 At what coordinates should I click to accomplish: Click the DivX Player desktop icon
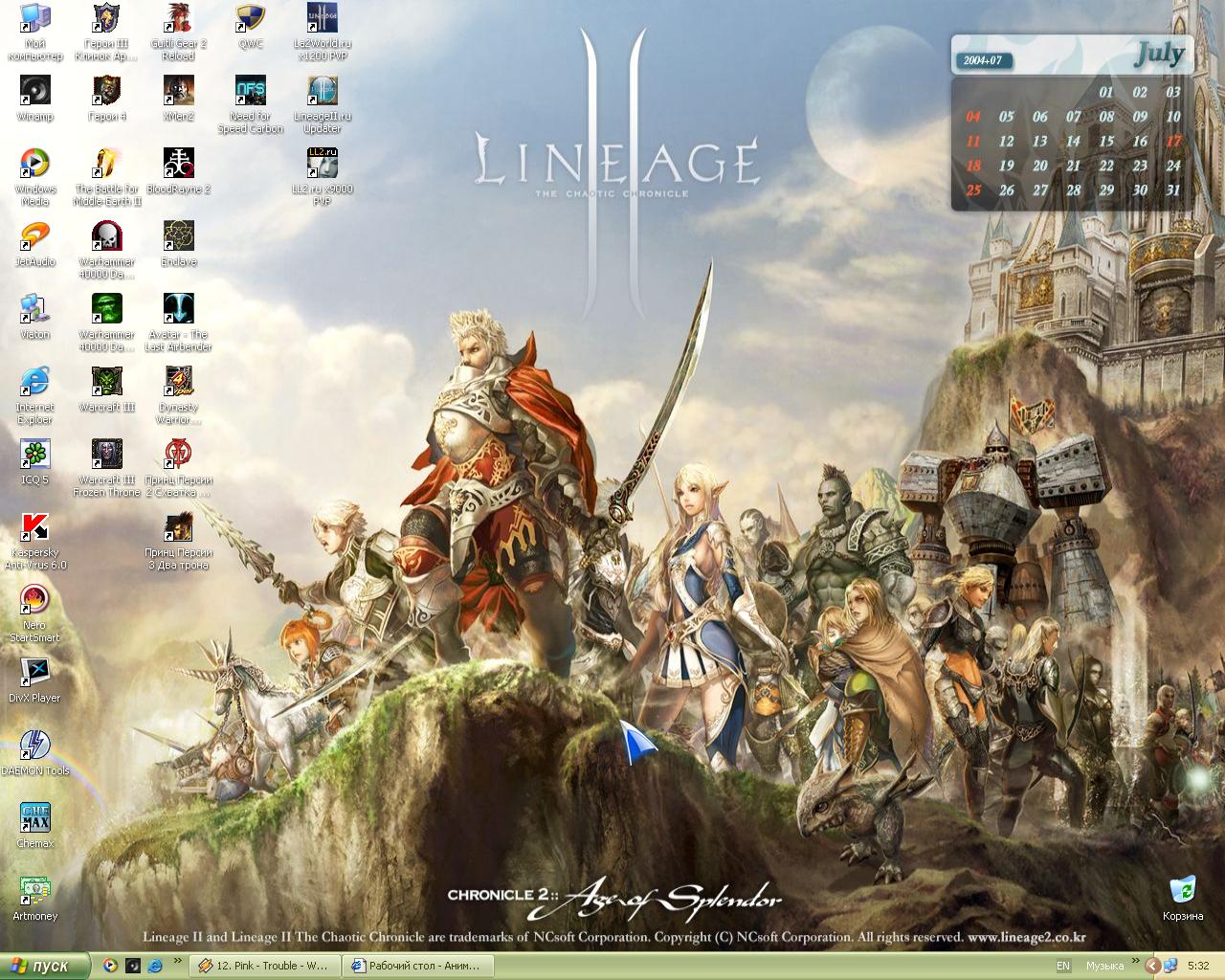point(34,680)
